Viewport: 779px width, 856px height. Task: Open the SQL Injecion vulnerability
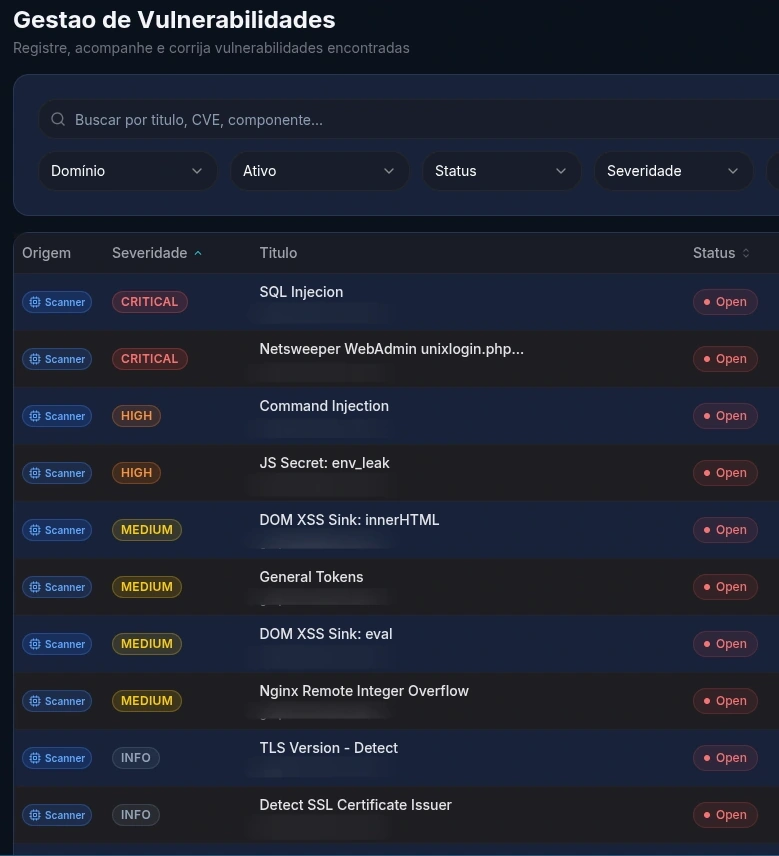point(301,292)
